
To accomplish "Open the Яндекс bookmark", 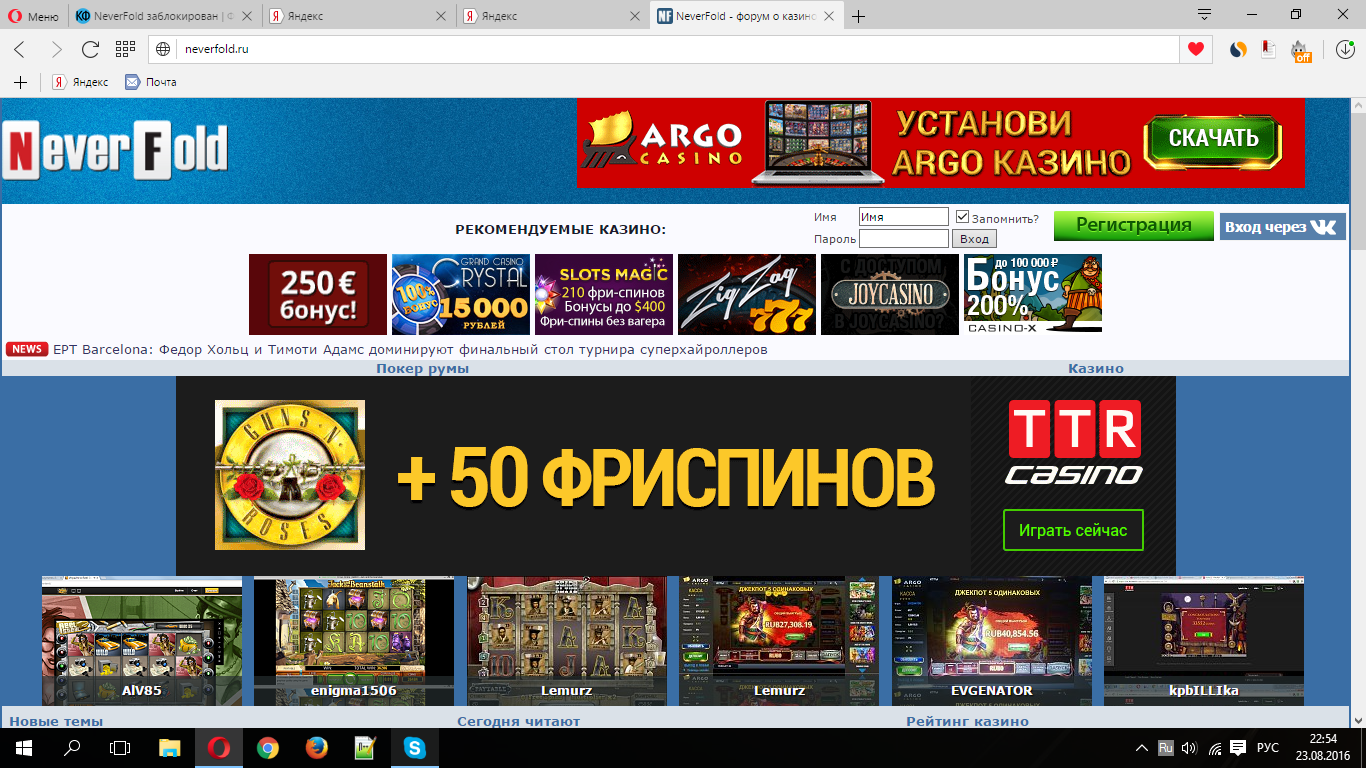I will click(81, 82).
